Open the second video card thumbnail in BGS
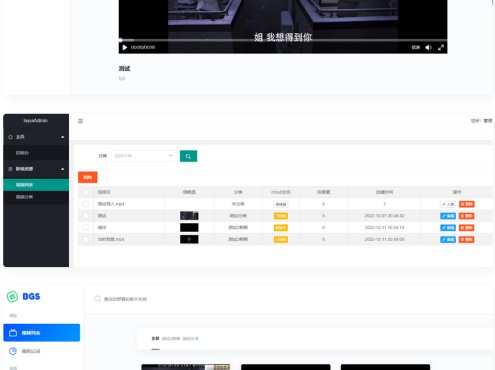This screenshot has width=495, height=370. tap(286, 367)
